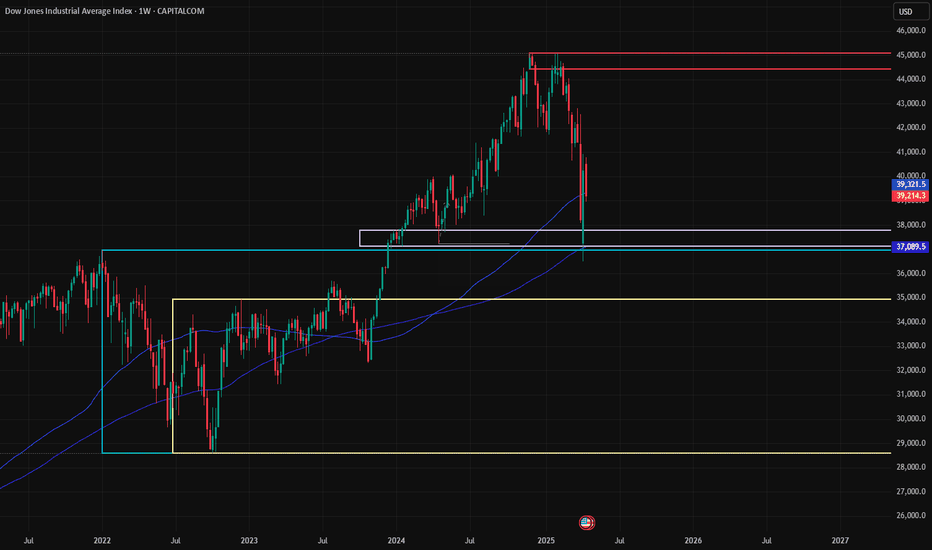Click the 2024 label on the time axis

point(396,540)
